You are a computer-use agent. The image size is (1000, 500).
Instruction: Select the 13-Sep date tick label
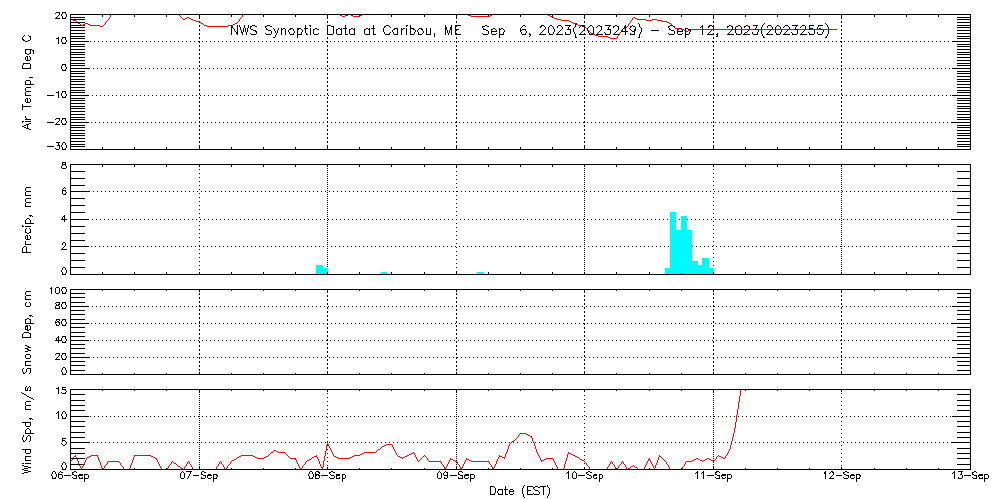point(968,478)
